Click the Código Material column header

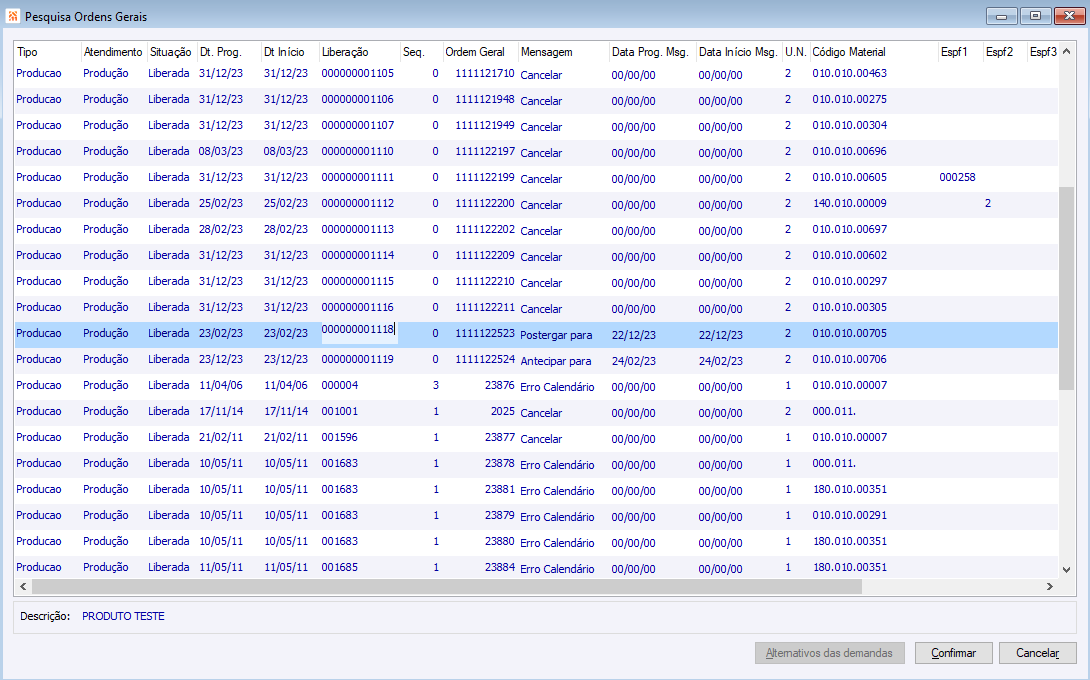coord(849,51)
